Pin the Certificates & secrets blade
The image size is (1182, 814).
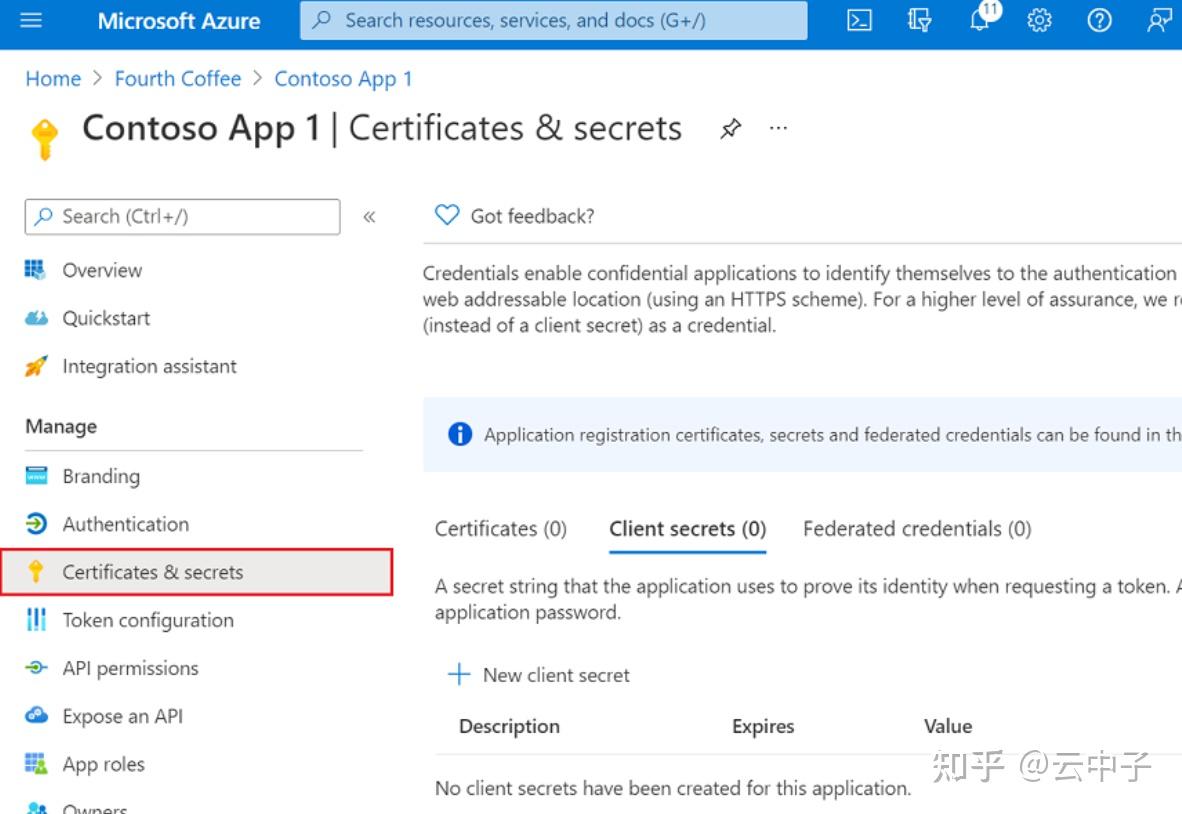coord(730,128)
